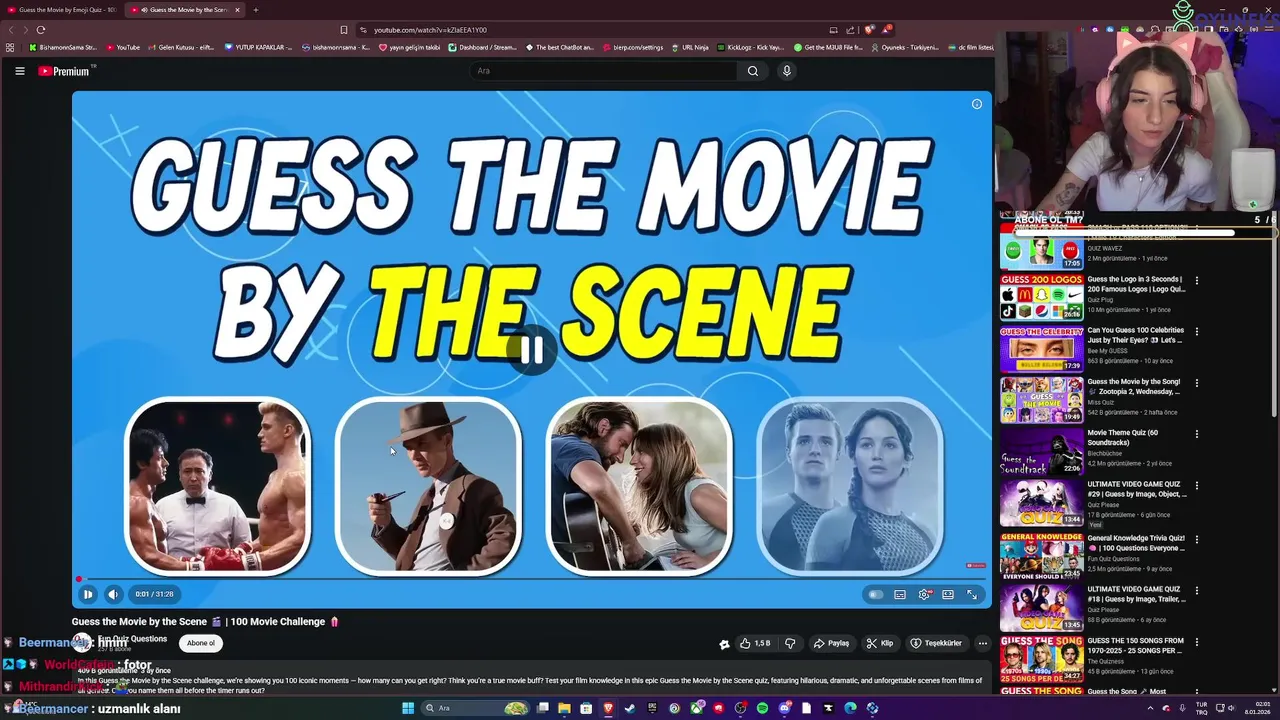The height and width of the screenshot is (720, 1280).
Task: Open Spotify from the taskbar
Action: click(762, 708)
